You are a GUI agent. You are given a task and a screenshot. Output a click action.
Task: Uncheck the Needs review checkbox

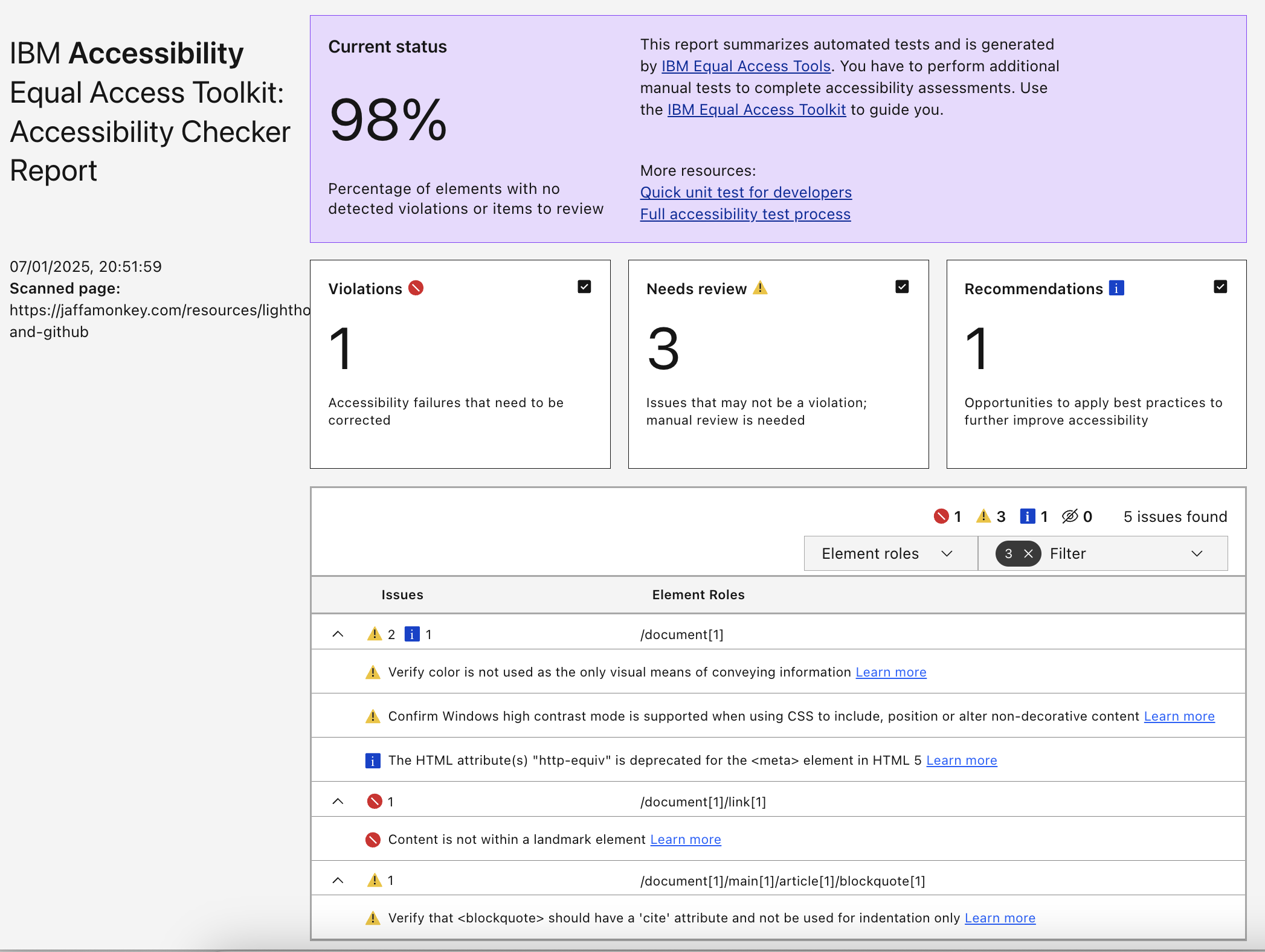pos(902,287)
